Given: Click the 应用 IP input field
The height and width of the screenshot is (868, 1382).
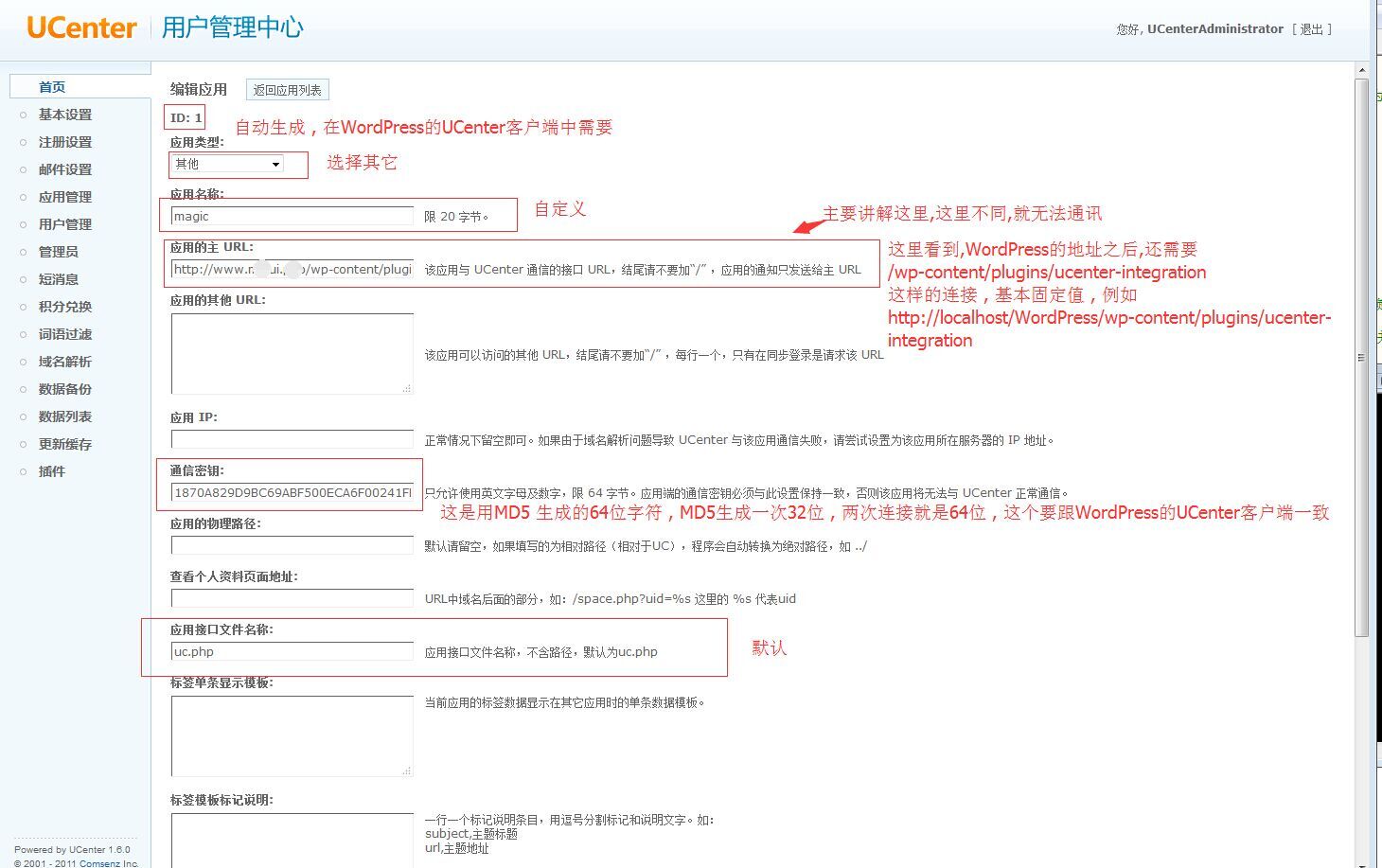Looking at the screenshot, I should tap(292, 439).
